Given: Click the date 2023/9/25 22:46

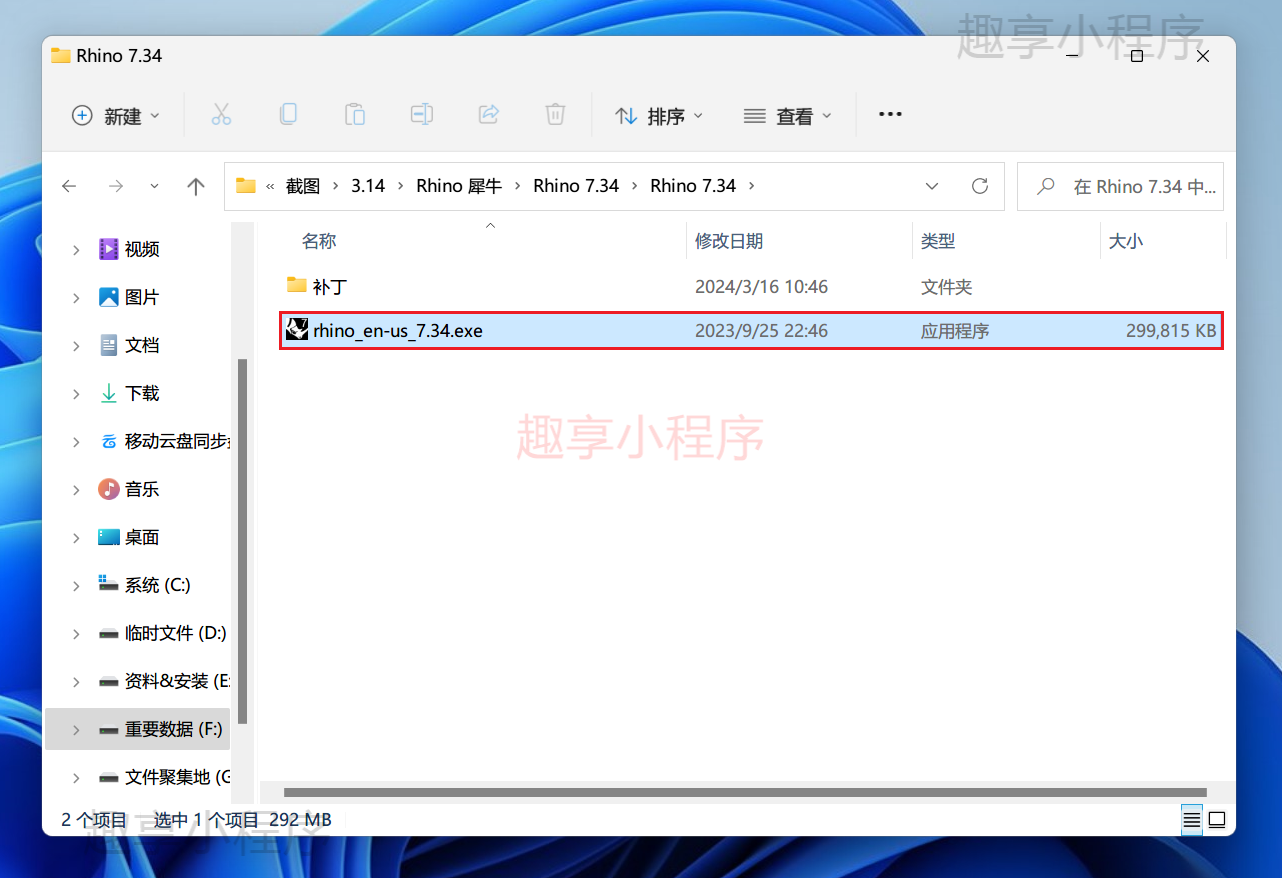Looking at the screenshot, I should tap(761, 331).
